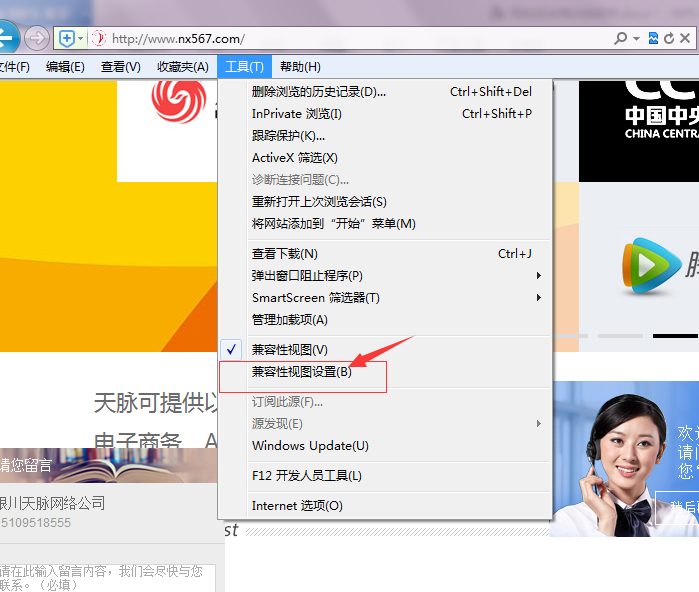Open 兼容性视图设置(B) menu entry
This screenshot has width=699, height=592.
301,372
